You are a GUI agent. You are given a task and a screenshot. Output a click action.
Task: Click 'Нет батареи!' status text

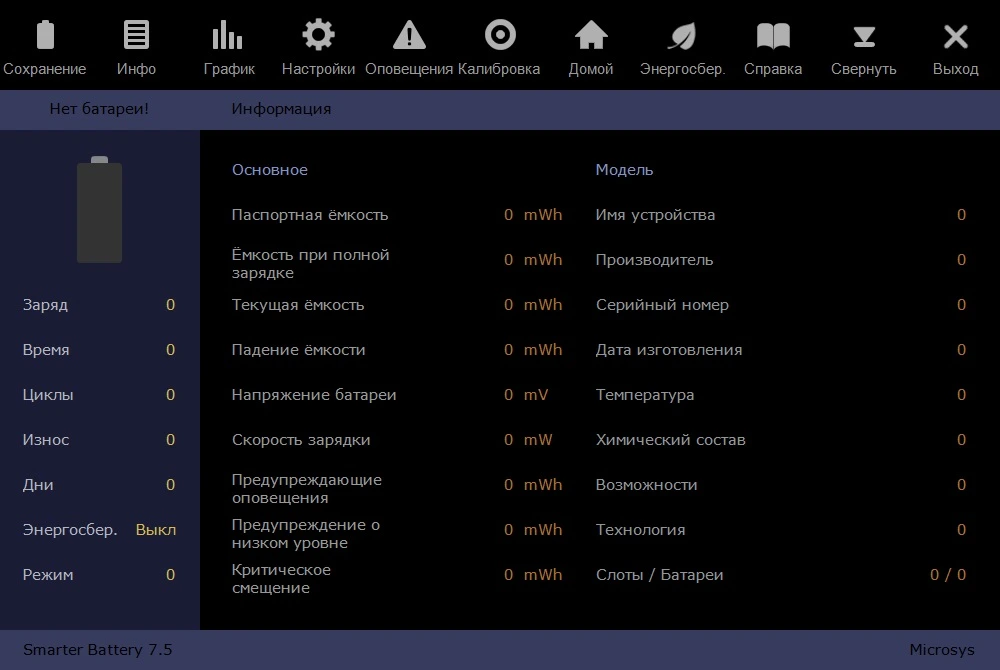99,109
